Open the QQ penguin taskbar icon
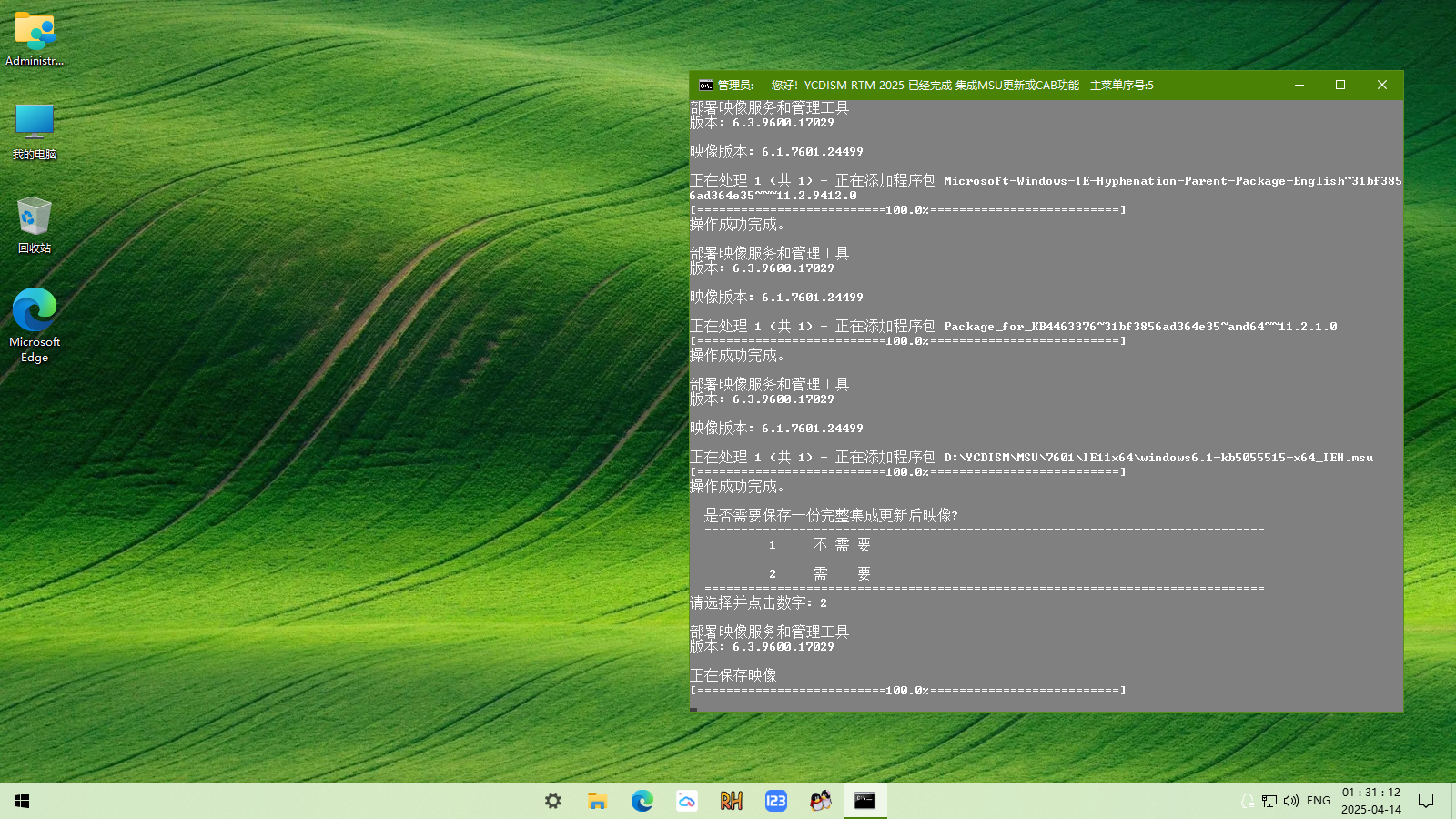Image resolution: width=1456 pixels, height=819 pixels. pos(821,801)
